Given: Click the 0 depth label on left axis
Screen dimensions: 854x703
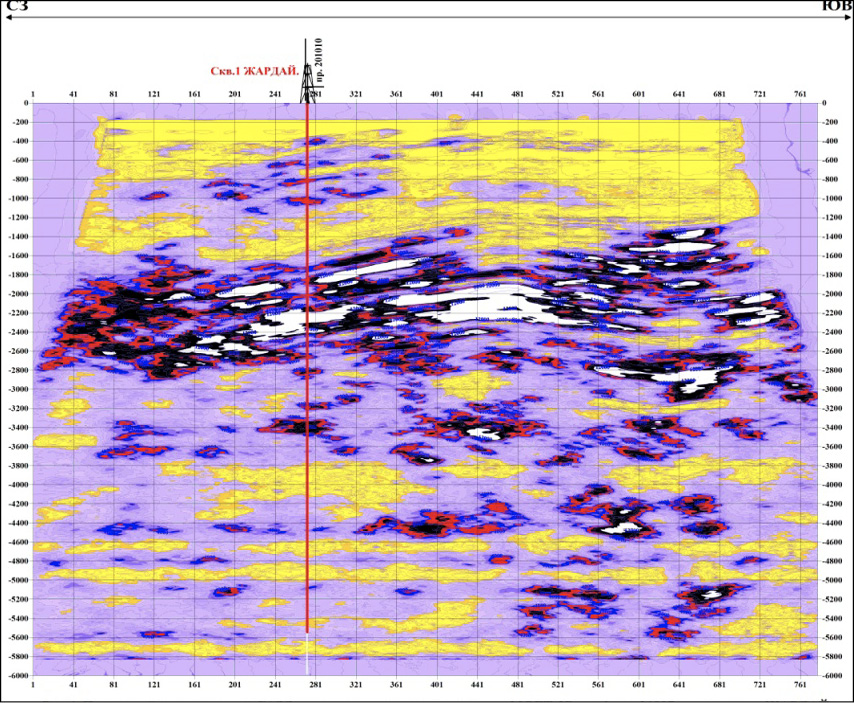Looking at the screenshot, I should (27, 103).
